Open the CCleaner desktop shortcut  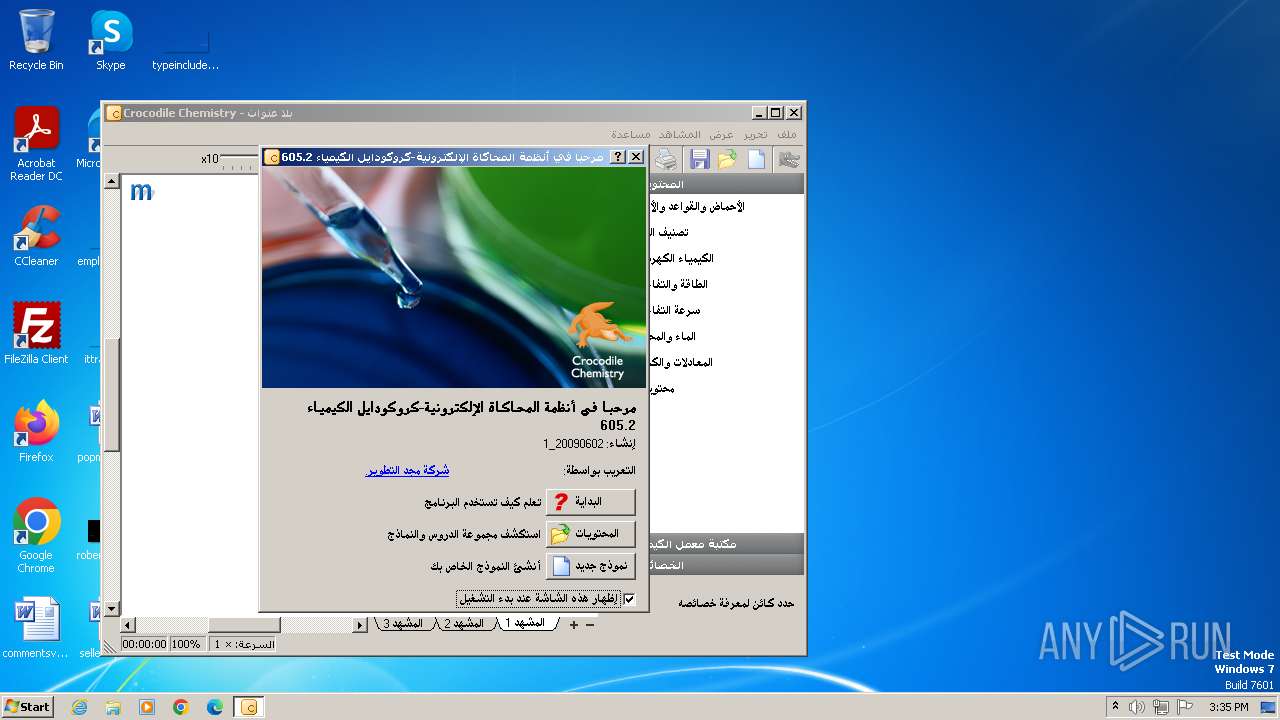pyautogui.click(x=36, y=237)
